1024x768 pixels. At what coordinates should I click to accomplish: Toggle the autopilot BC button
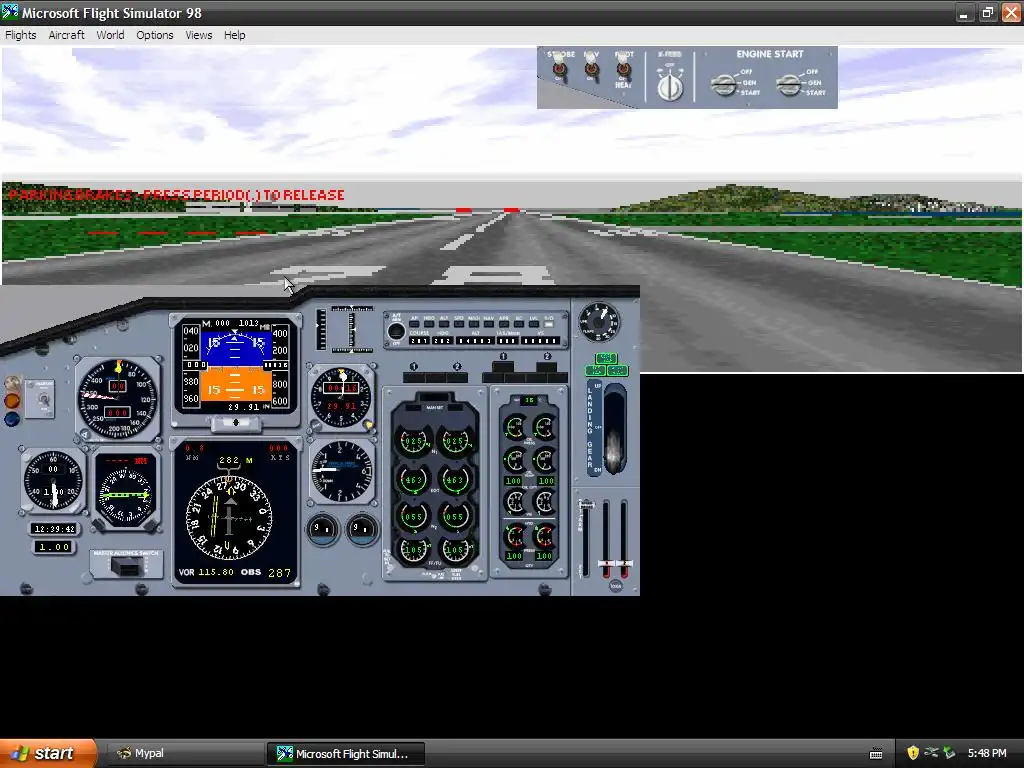(519, 323)
